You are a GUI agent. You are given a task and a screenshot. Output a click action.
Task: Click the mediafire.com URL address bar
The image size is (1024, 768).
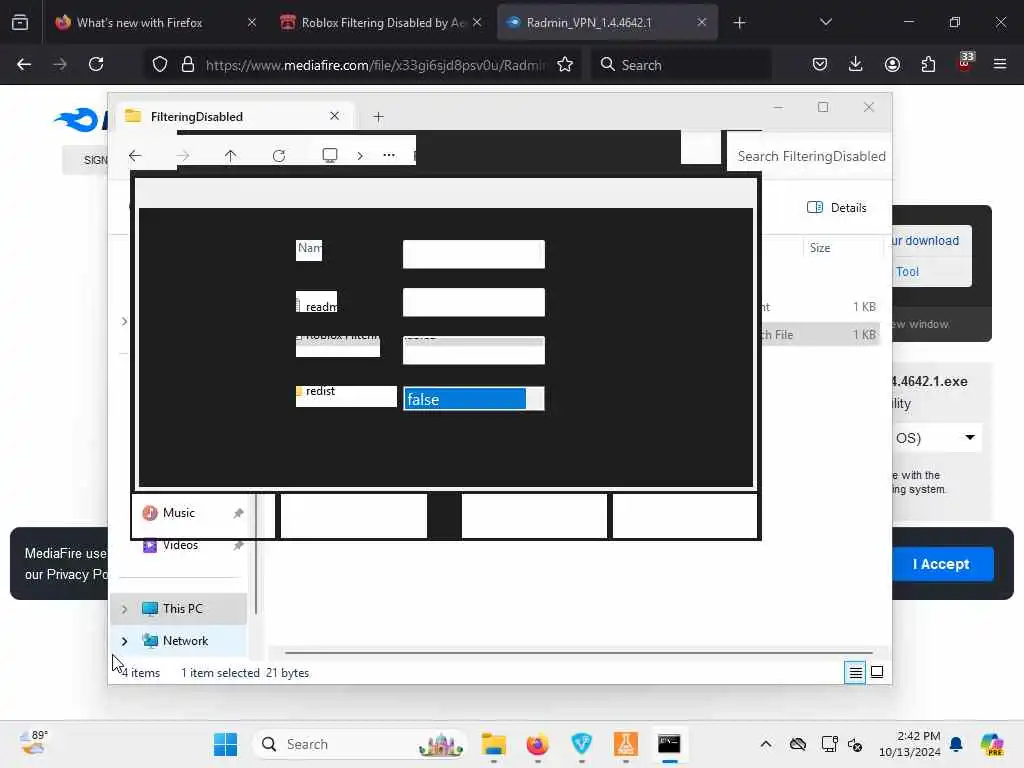coord(375,65)
